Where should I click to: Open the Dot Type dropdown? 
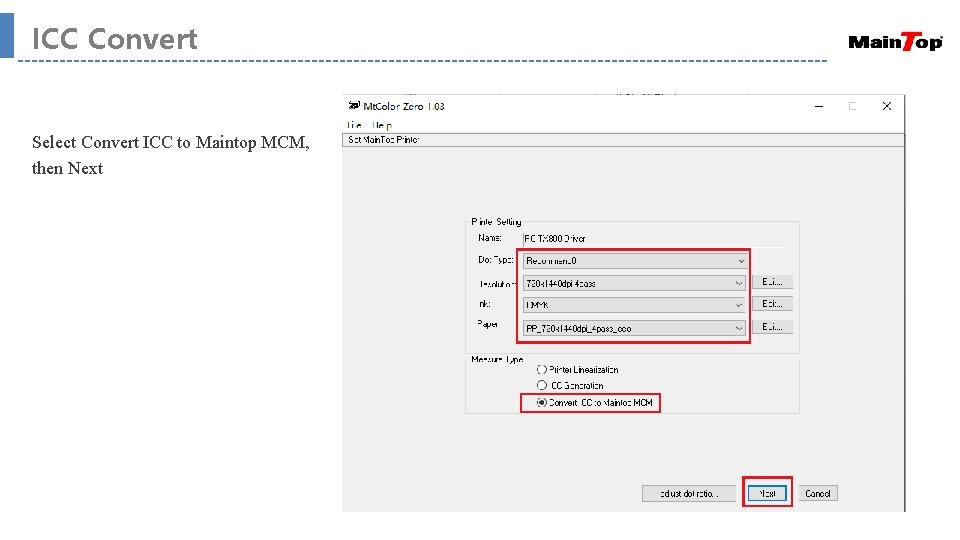[x=634, y=261]
